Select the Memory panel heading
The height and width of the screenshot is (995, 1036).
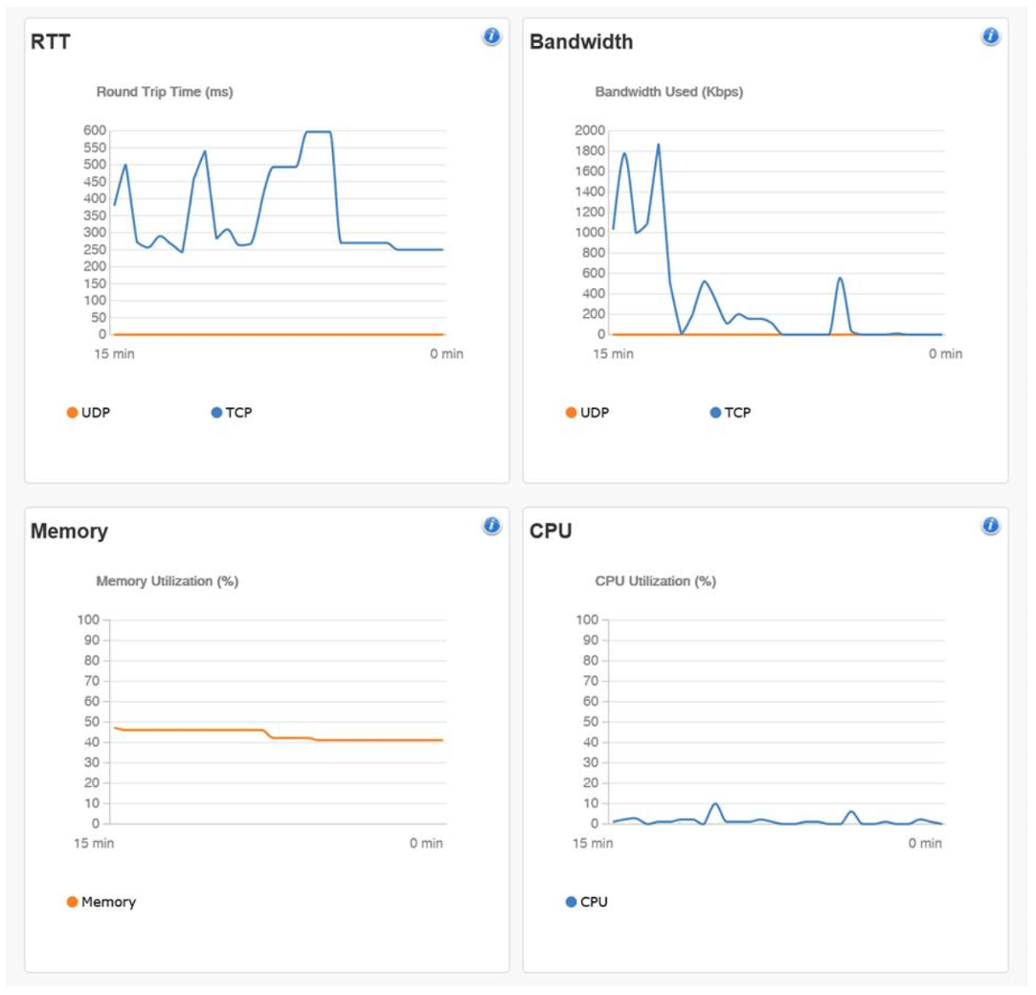coord(69,531)
